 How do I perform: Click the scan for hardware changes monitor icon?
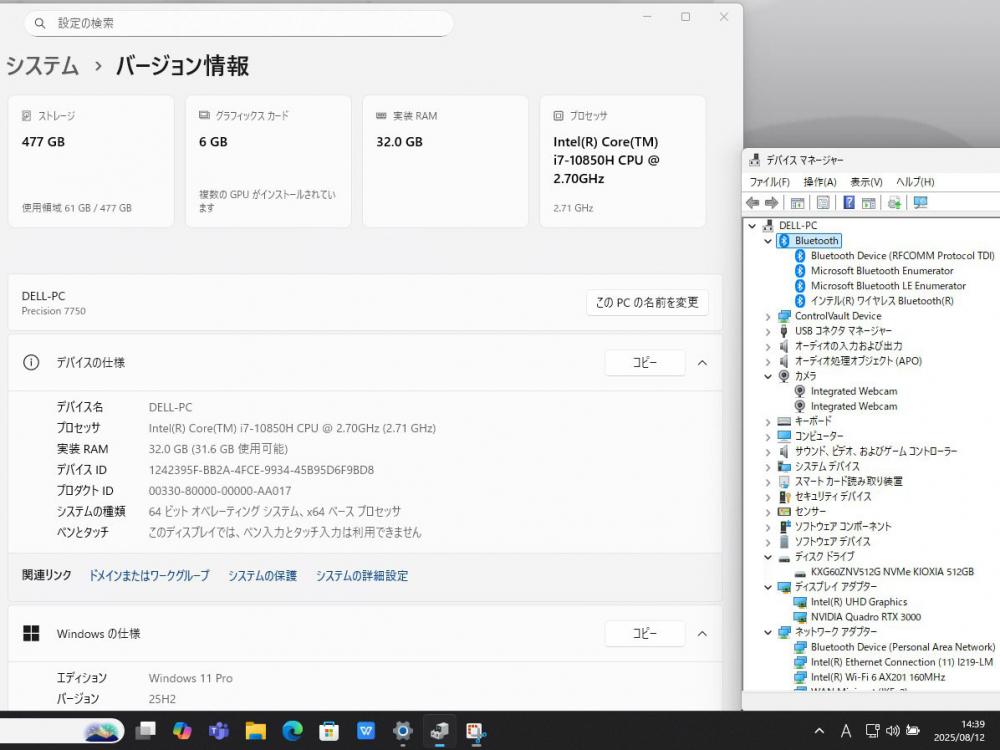tap(920, 203)
